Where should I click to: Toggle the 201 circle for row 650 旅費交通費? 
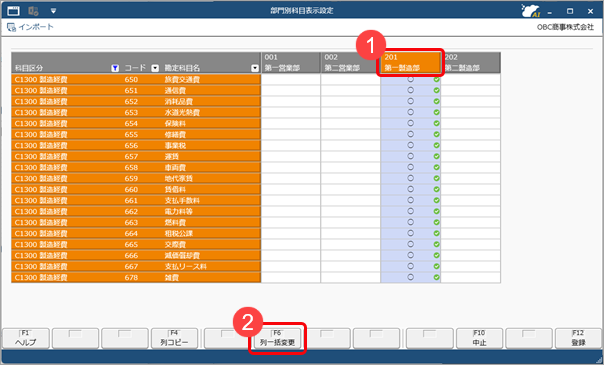tap(411, 79)
